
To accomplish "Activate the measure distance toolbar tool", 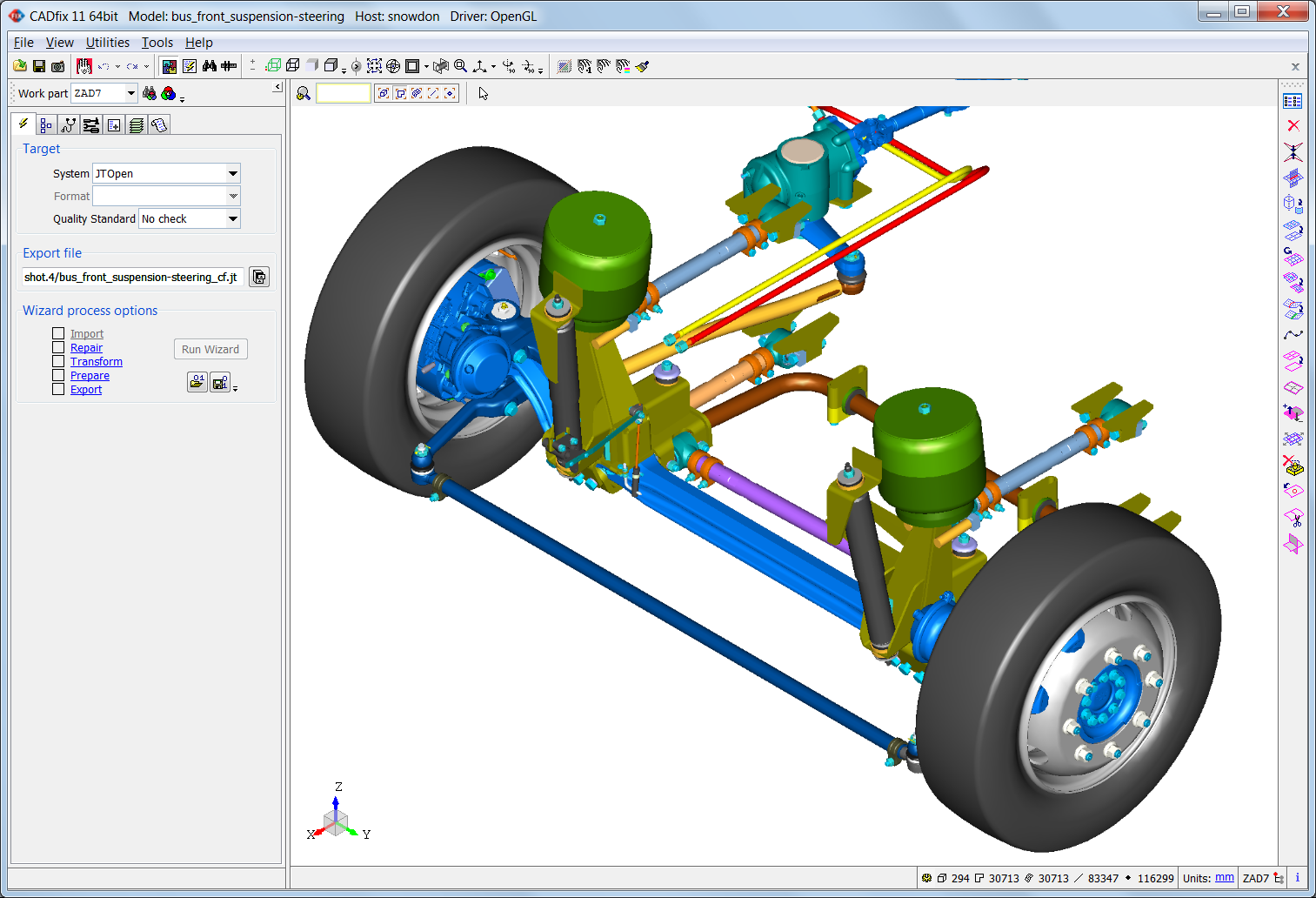I will [x=228, y=65].
